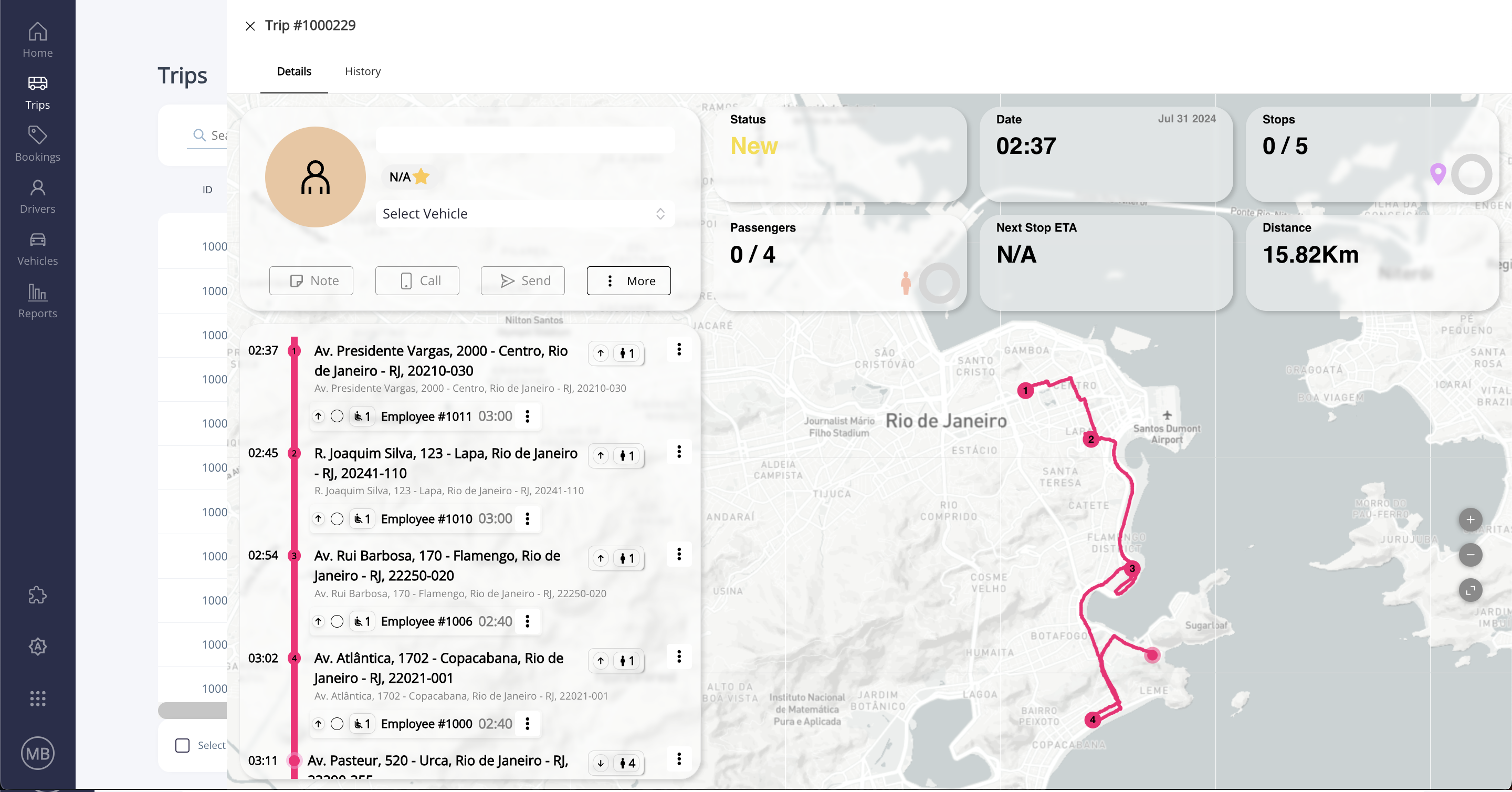Switch to the History tab

coord(362,71)
